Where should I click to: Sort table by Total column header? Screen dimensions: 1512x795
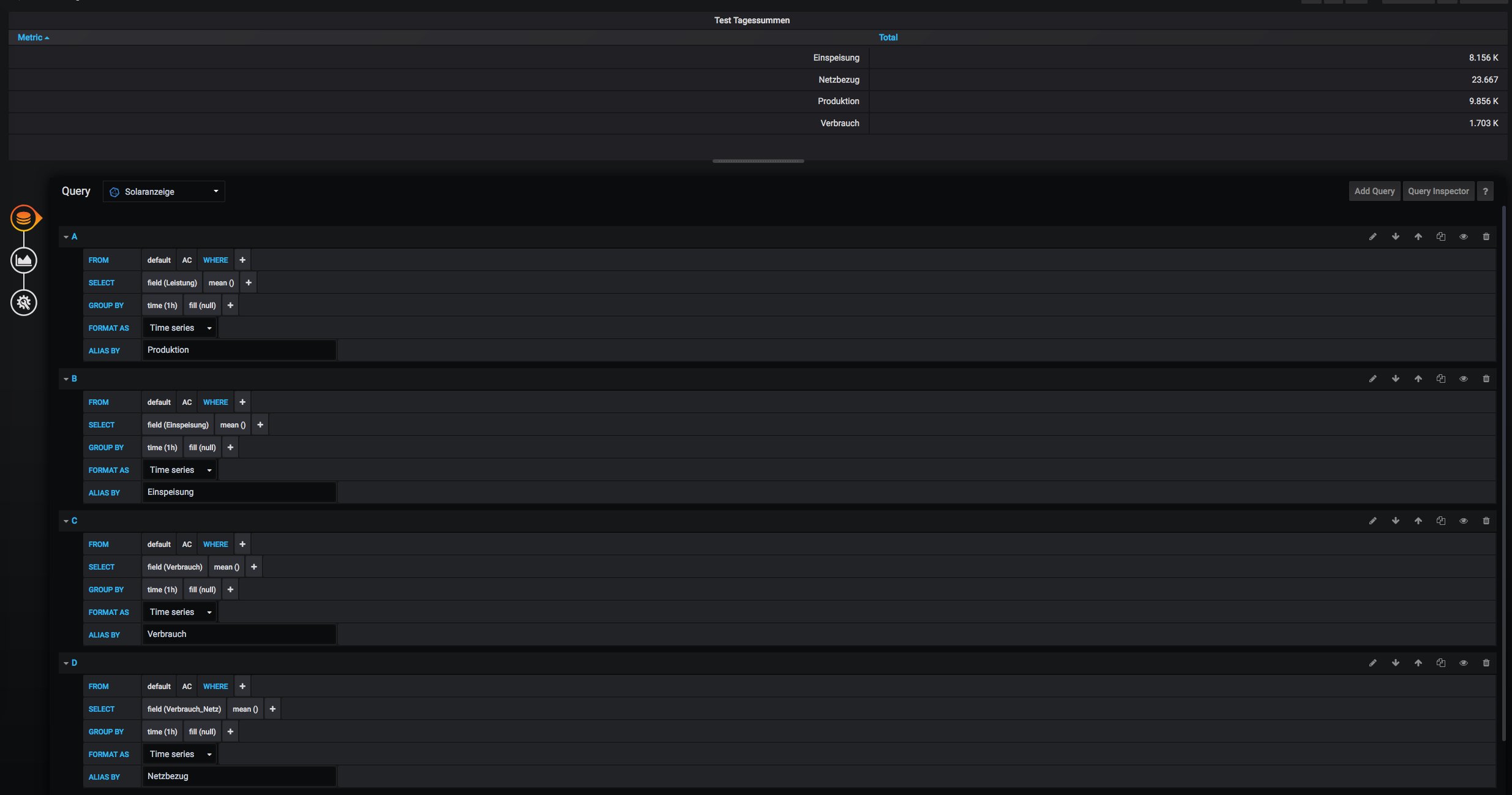(x=888, y=37)
